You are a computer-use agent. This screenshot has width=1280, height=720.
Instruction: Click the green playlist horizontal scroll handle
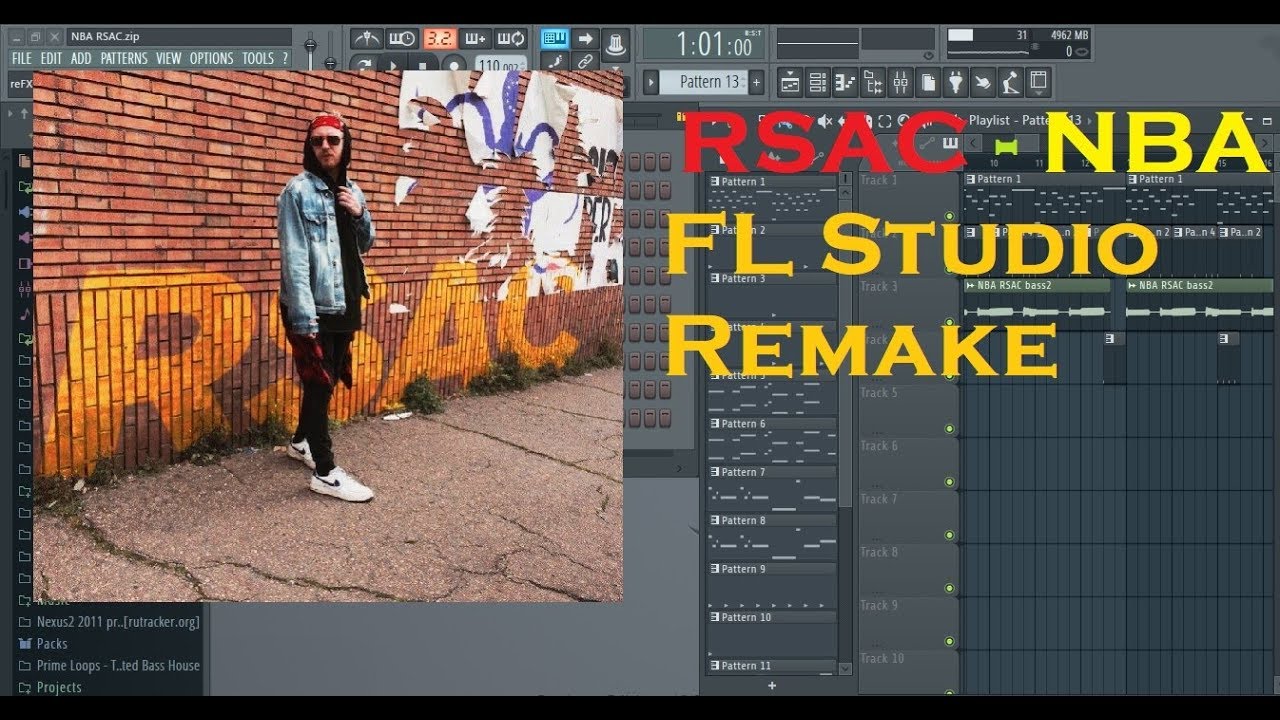click(x=1006, y=147)
